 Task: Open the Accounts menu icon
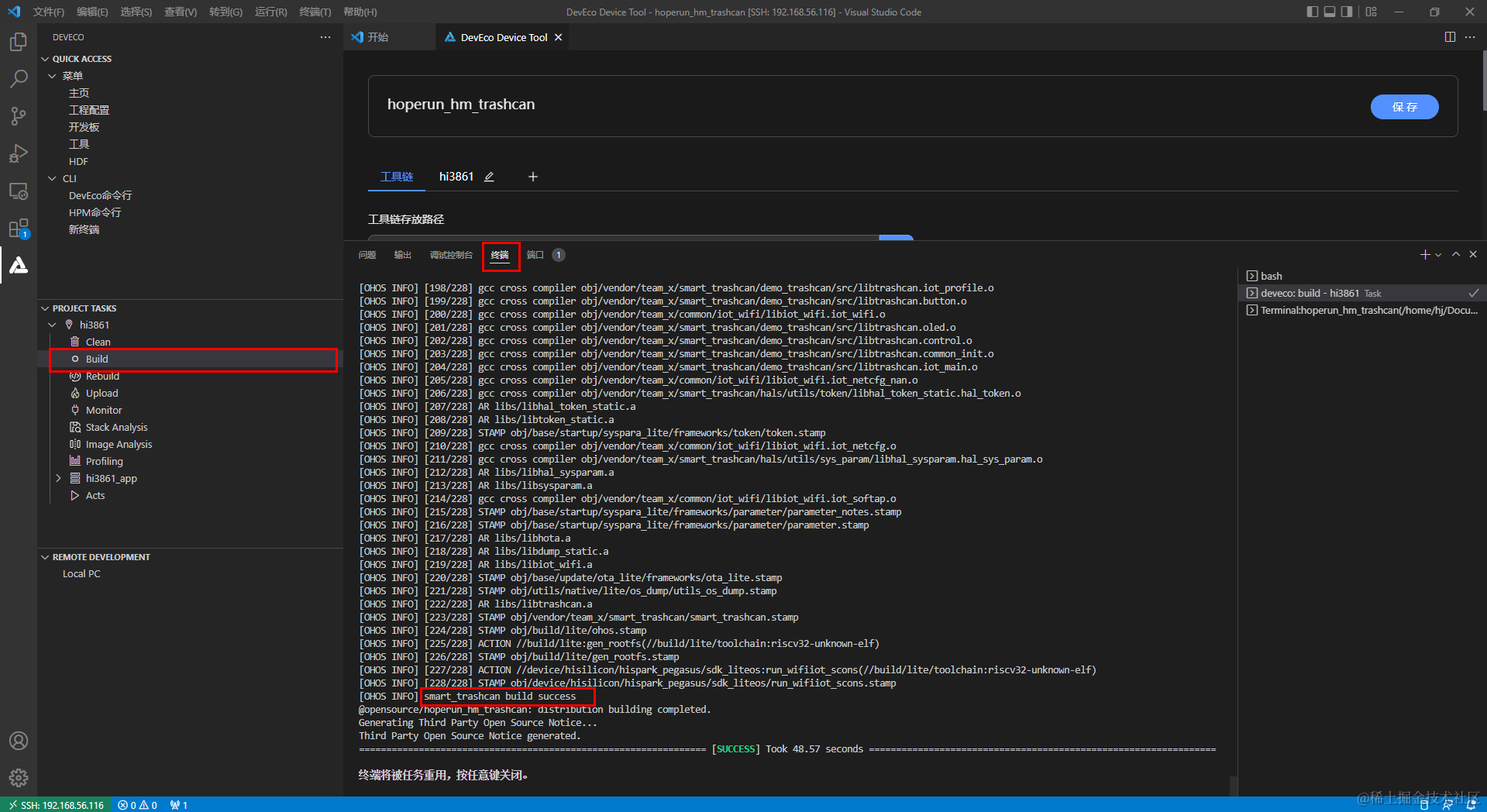(x=19, y=741)
